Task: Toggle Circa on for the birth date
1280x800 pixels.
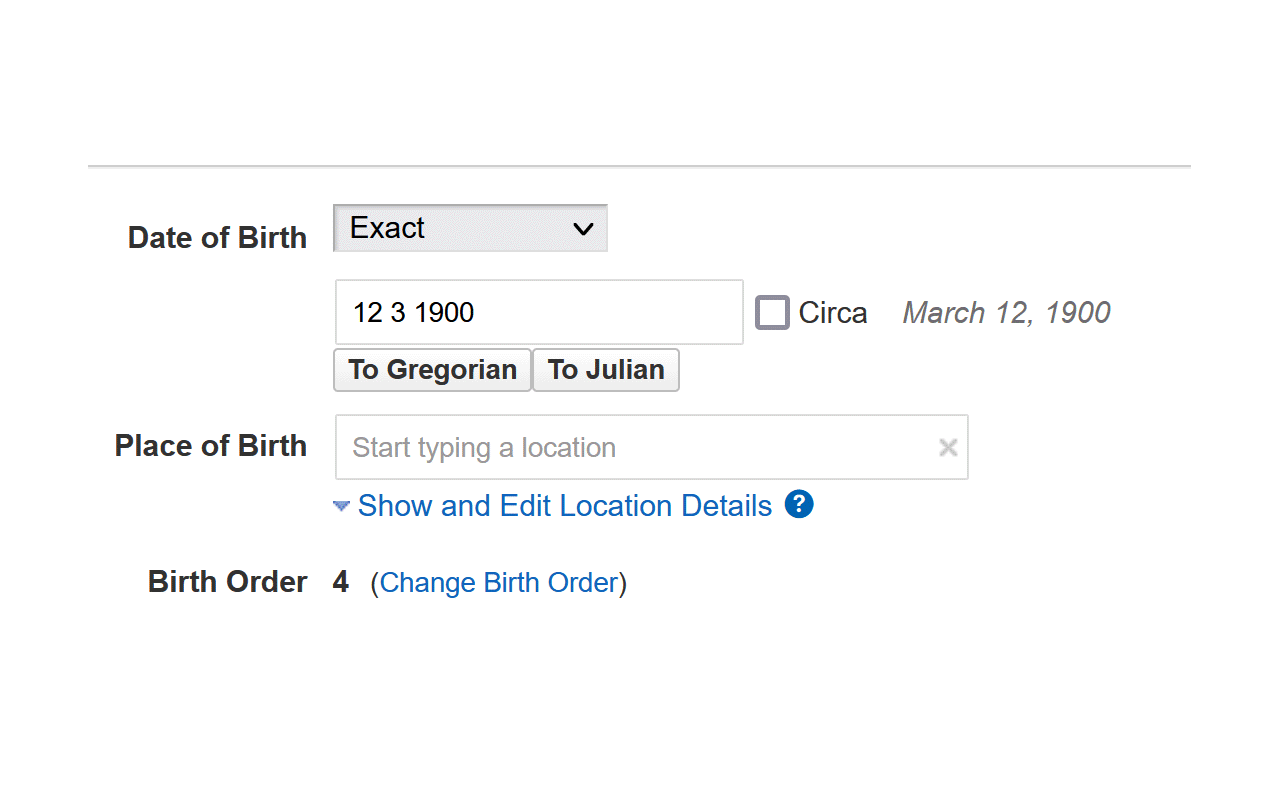Action: coord(772,312)
